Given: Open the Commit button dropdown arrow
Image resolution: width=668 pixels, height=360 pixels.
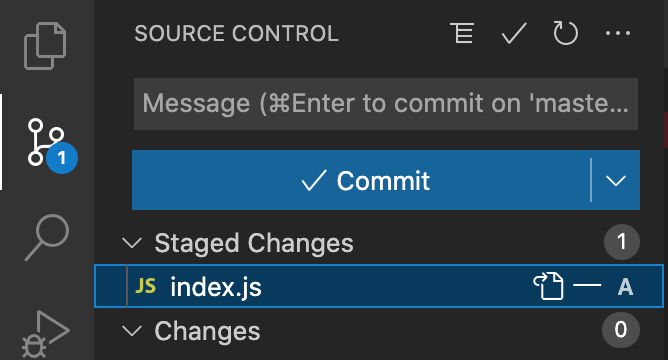Looking at the screenshot, I should tap(616, 180).
